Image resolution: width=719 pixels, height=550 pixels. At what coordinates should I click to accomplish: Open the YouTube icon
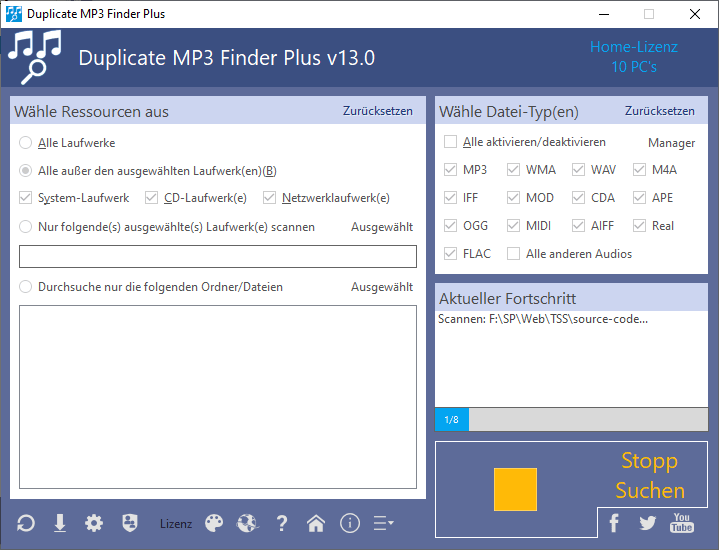(682, 522)
